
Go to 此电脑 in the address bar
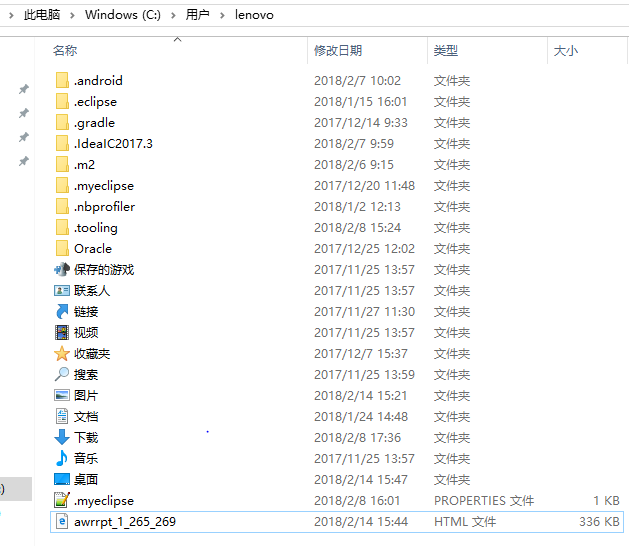pyautogui.click(x=42, y=15)
